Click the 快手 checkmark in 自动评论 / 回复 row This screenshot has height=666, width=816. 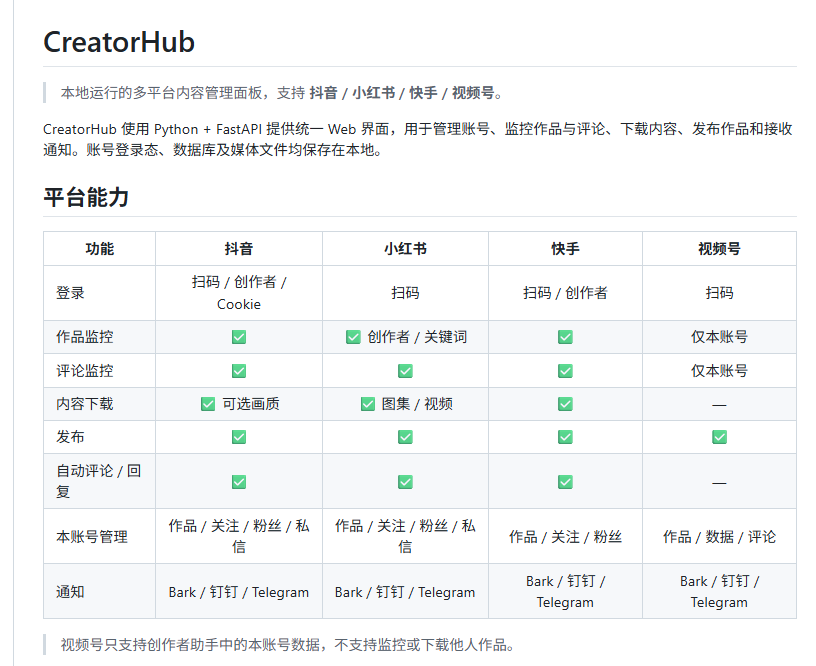click(565, 482)
